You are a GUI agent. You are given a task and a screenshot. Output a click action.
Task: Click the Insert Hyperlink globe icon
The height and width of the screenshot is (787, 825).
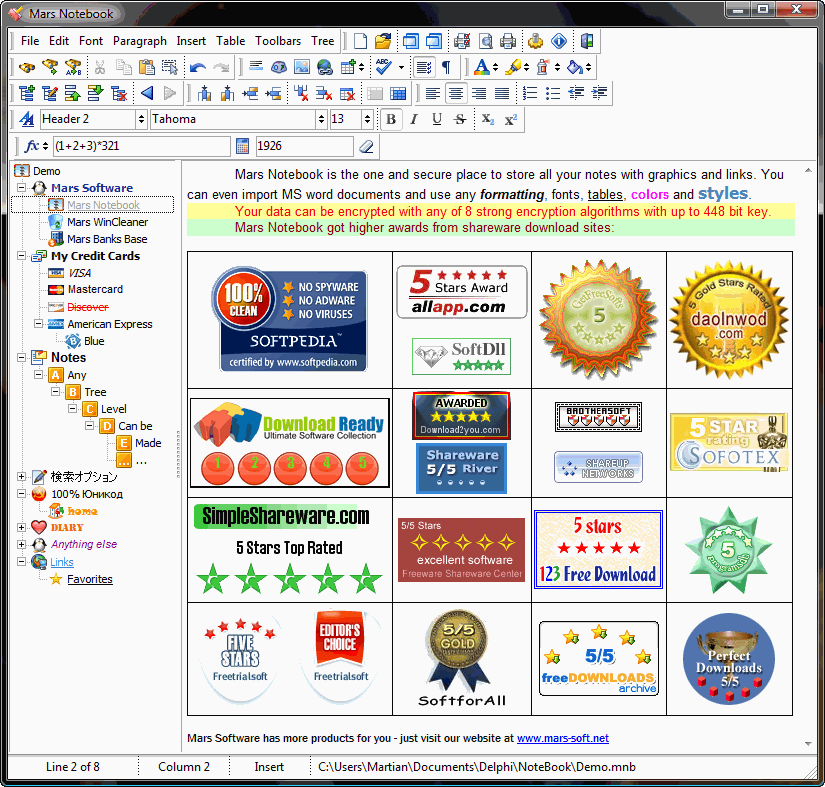(325, 67)
